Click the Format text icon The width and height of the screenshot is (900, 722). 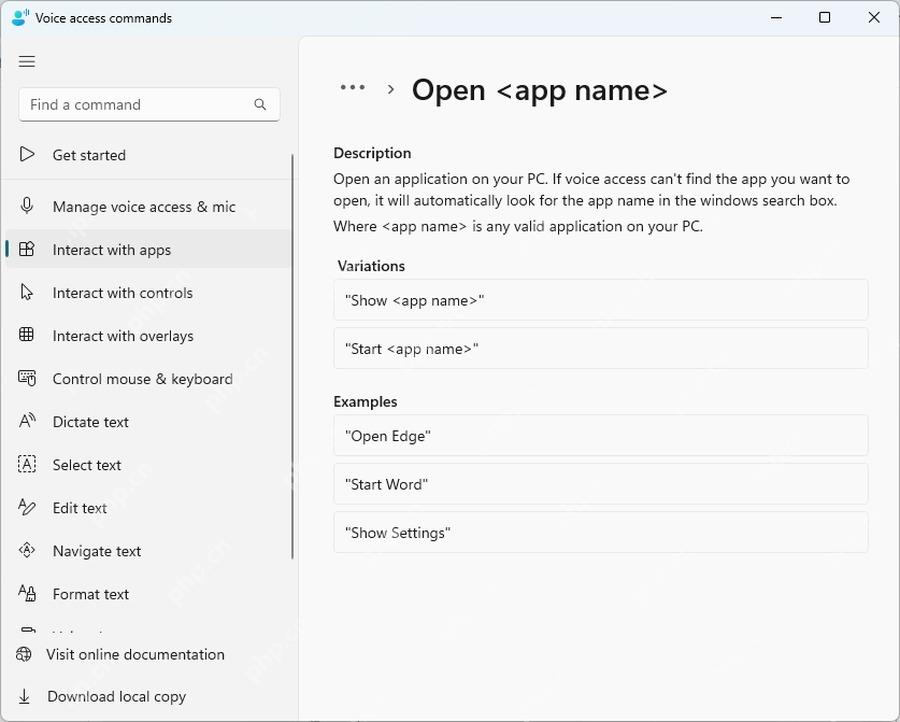tap(27, 593)
